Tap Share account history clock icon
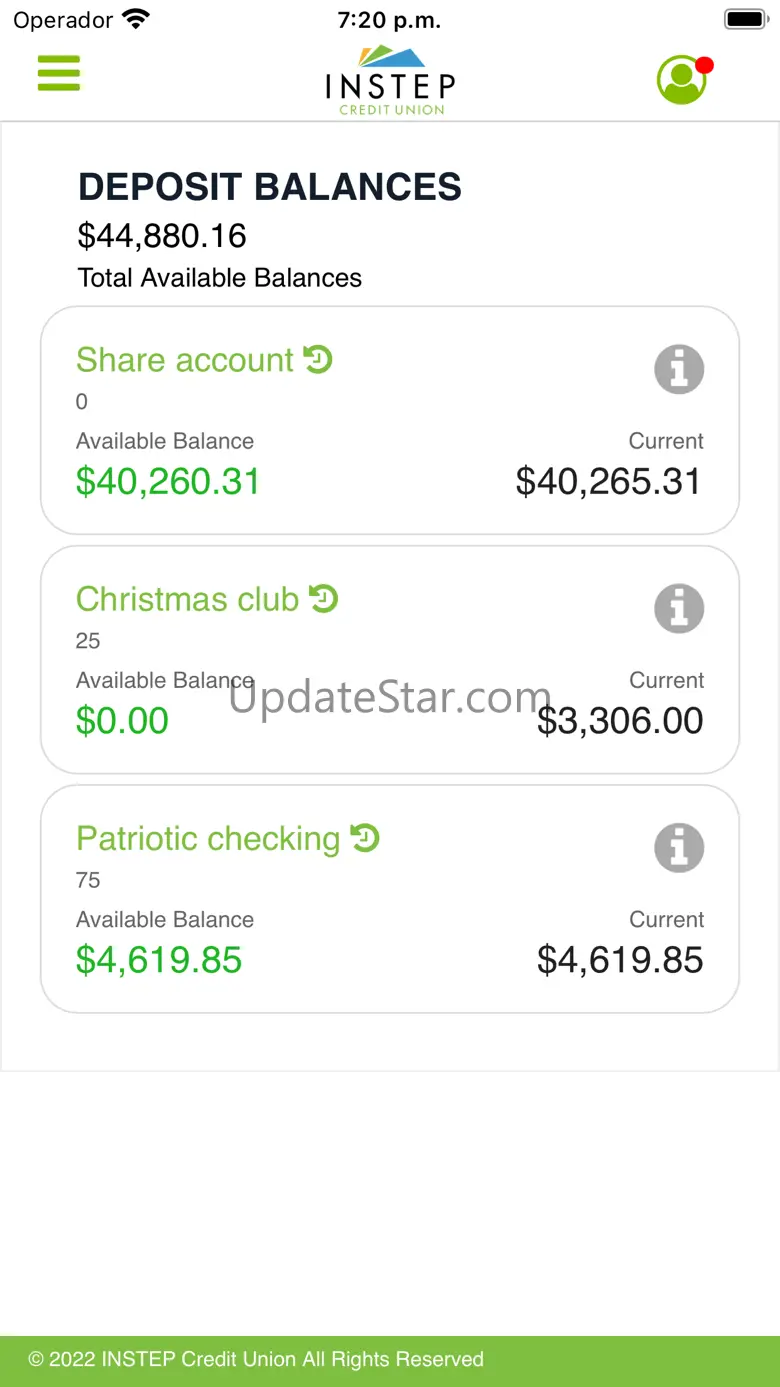This screenshot has width=780, height=1387. tap(318, 358)
